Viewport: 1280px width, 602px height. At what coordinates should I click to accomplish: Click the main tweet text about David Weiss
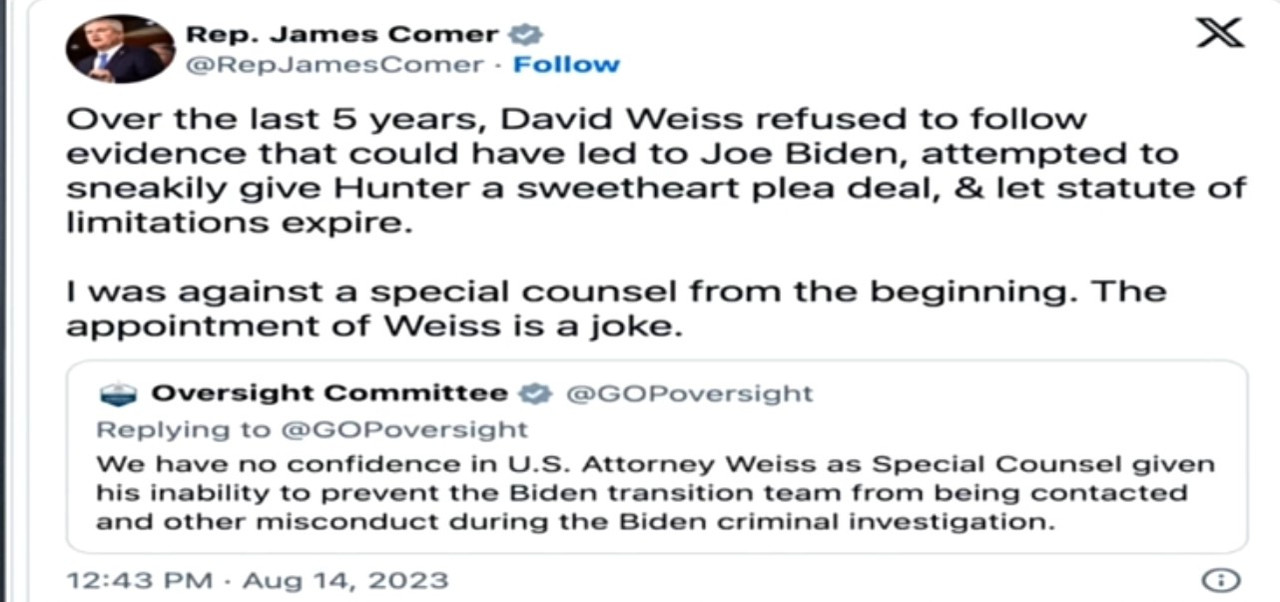pyautogui.click(x=656, y=172)
